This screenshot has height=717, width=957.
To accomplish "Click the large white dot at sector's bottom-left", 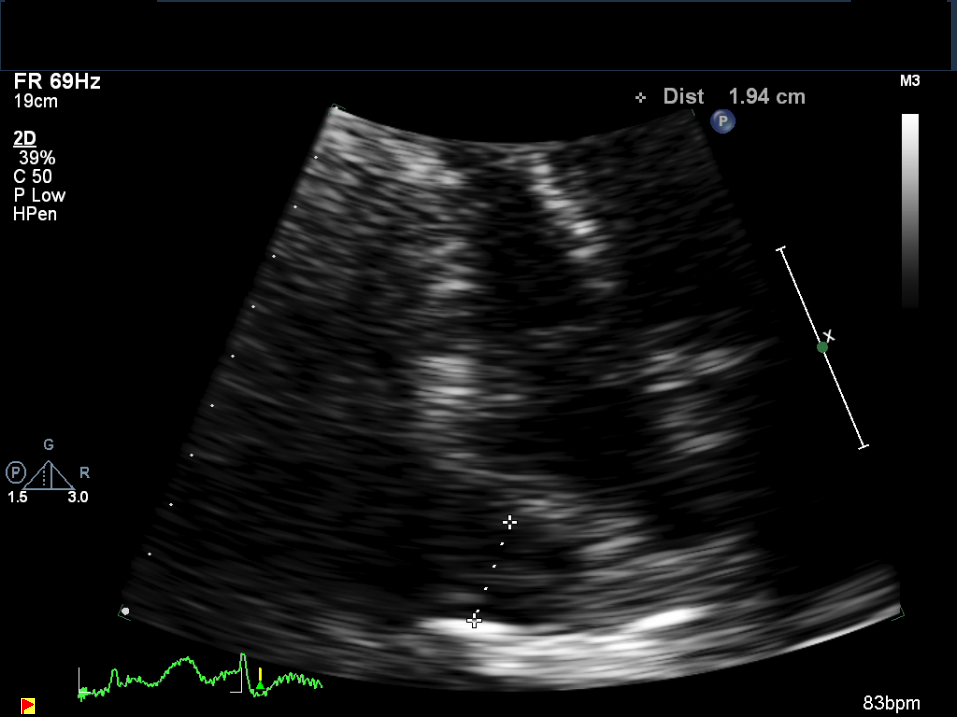I will 125,610.
